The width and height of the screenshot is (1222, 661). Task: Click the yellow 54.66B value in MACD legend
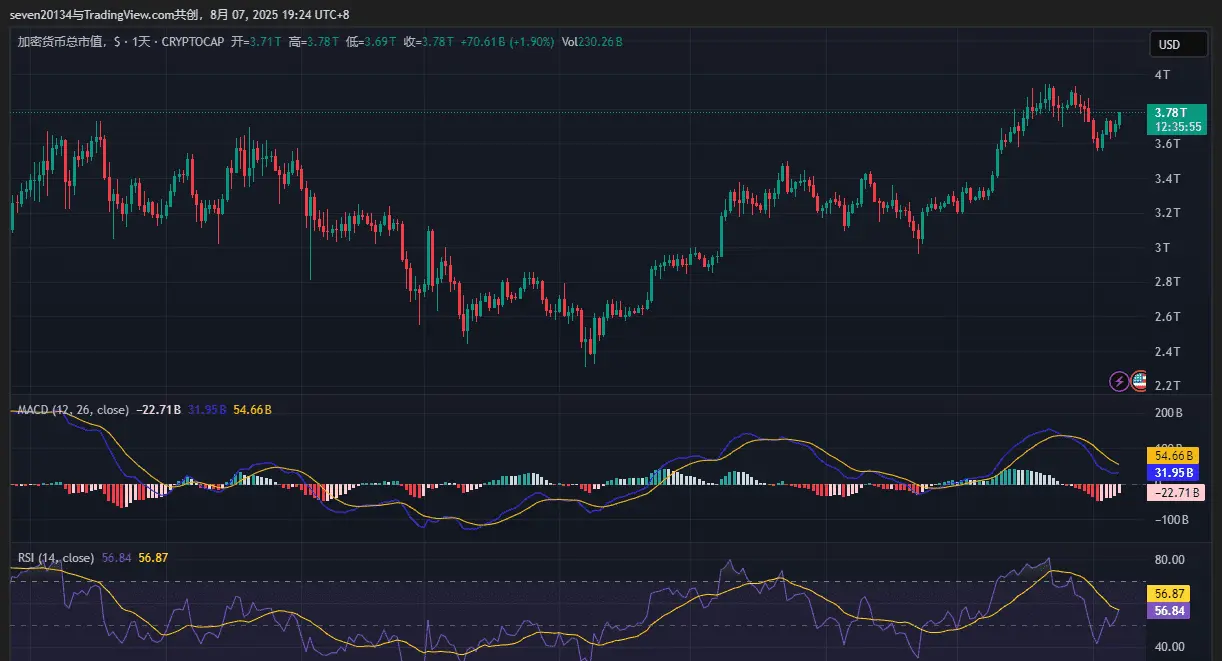tap(252, 410)
